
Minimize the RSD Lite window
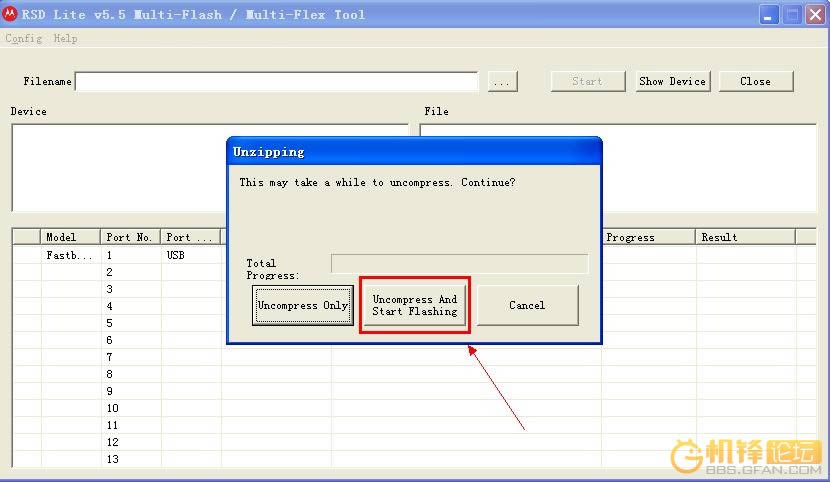tap(768, 14)
